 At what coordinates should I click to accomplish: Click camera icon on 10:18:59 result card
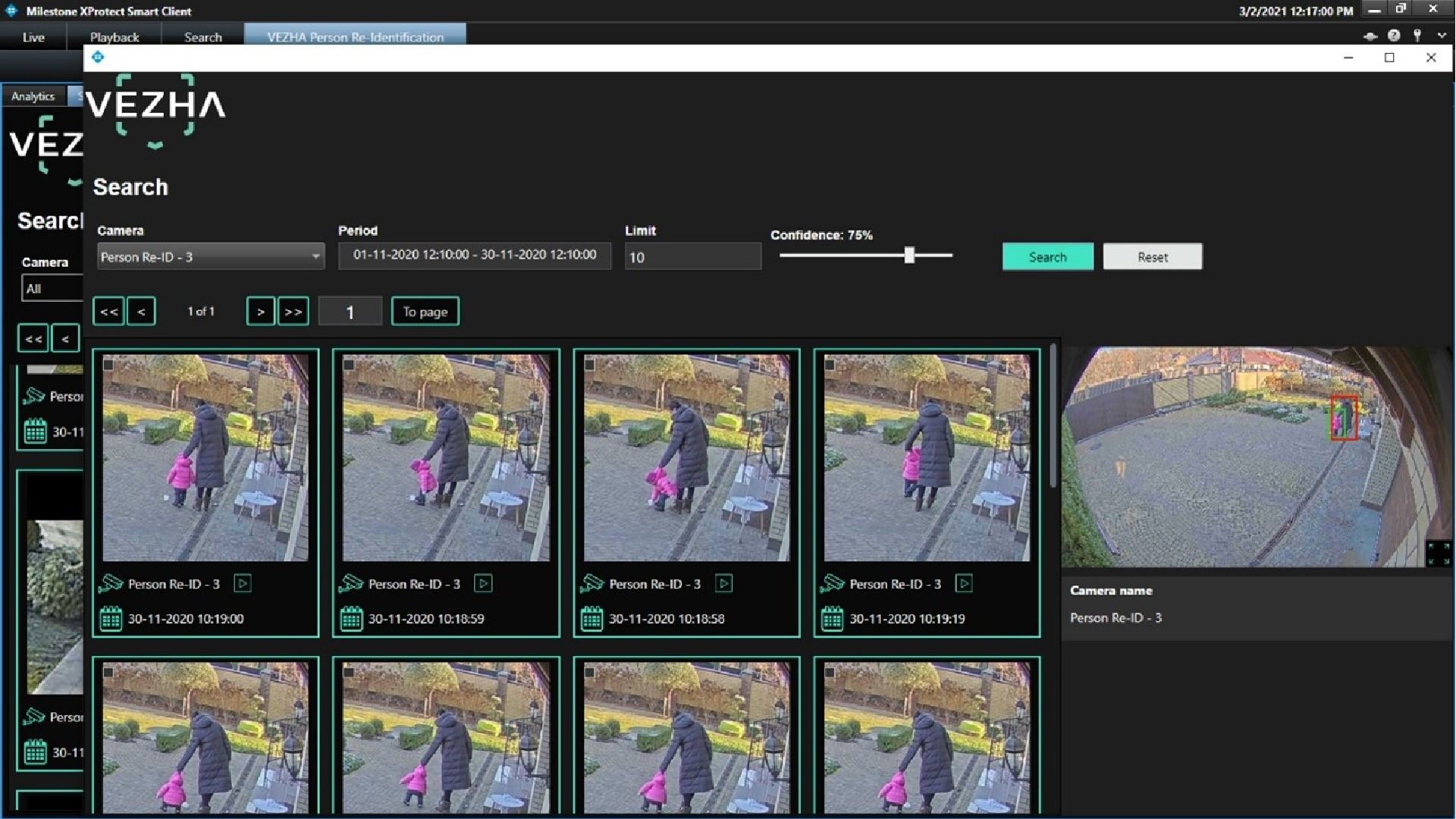click(351, 583)
